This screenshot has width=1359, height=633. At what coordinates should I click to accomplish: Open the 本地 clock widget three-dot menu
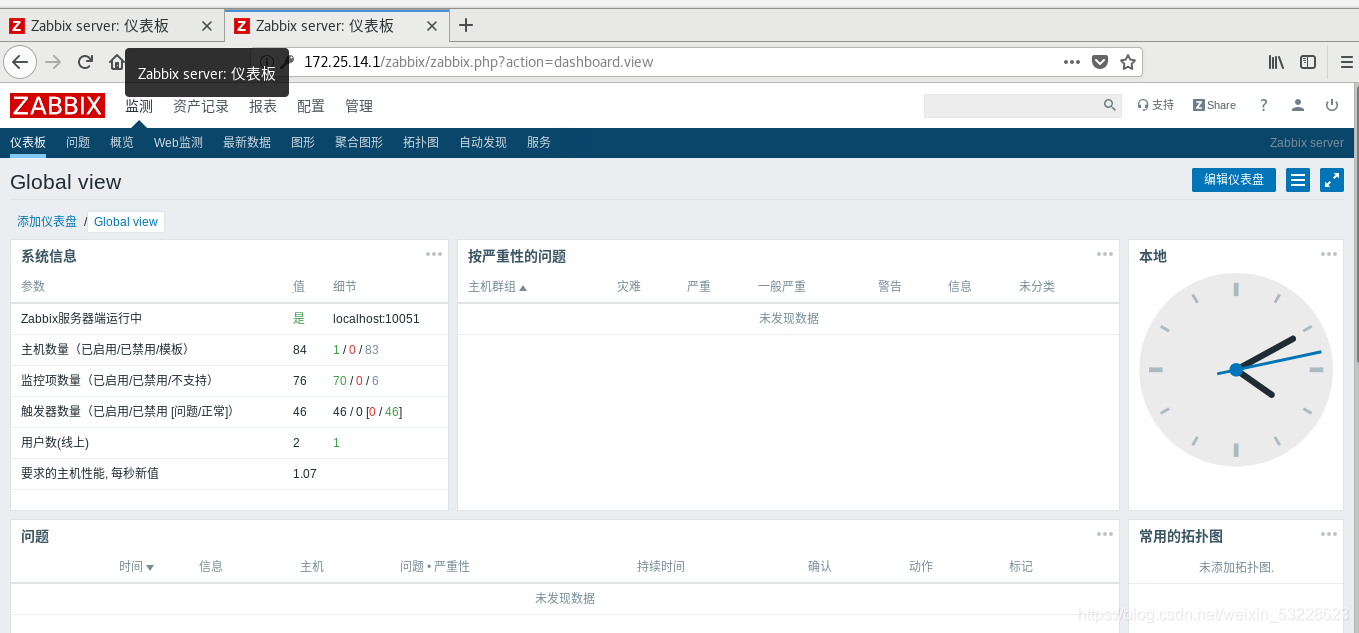pyautogui.click(x=1329, y=254)
